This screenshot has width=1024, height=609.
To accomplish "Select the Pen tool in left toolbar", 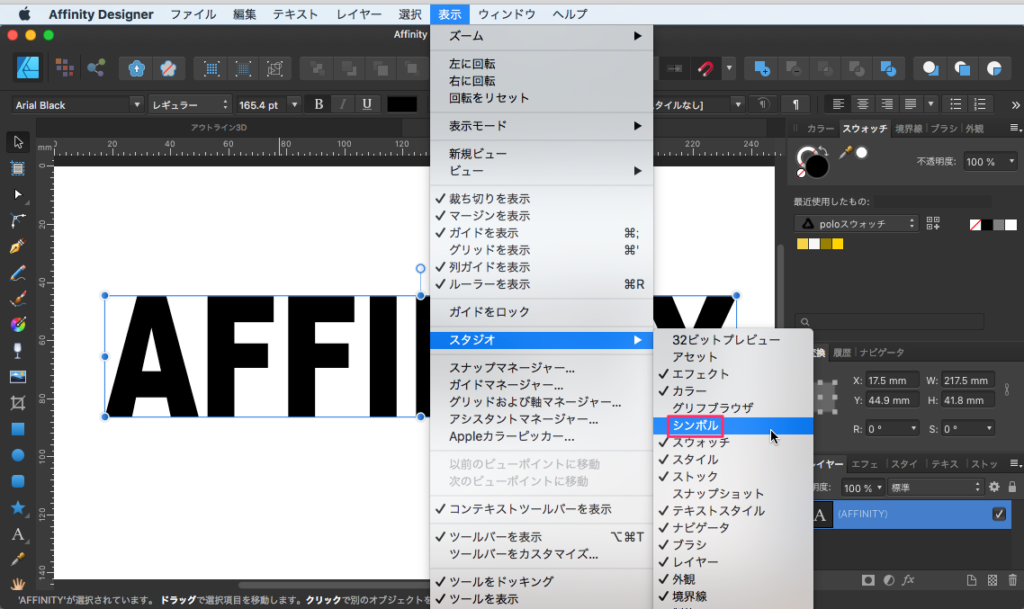I will [17, 246].
